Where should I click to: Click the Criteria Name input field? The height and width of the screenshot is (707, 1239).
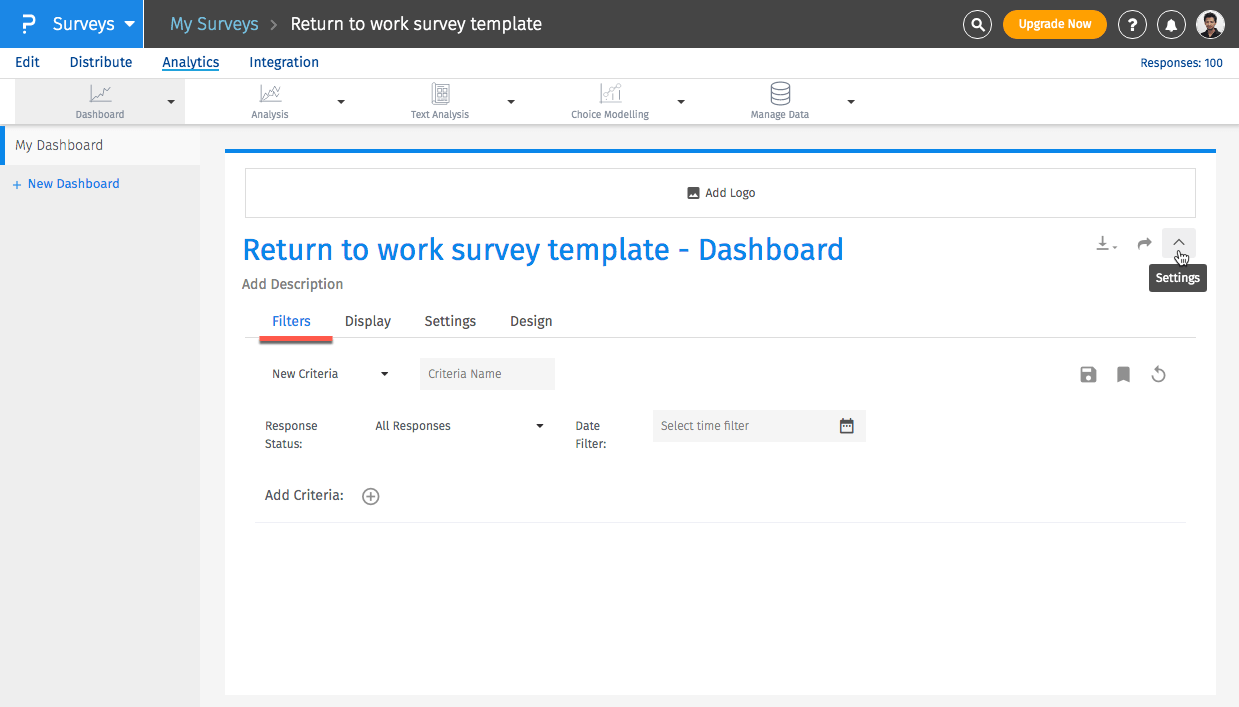(x=487, y=374)
